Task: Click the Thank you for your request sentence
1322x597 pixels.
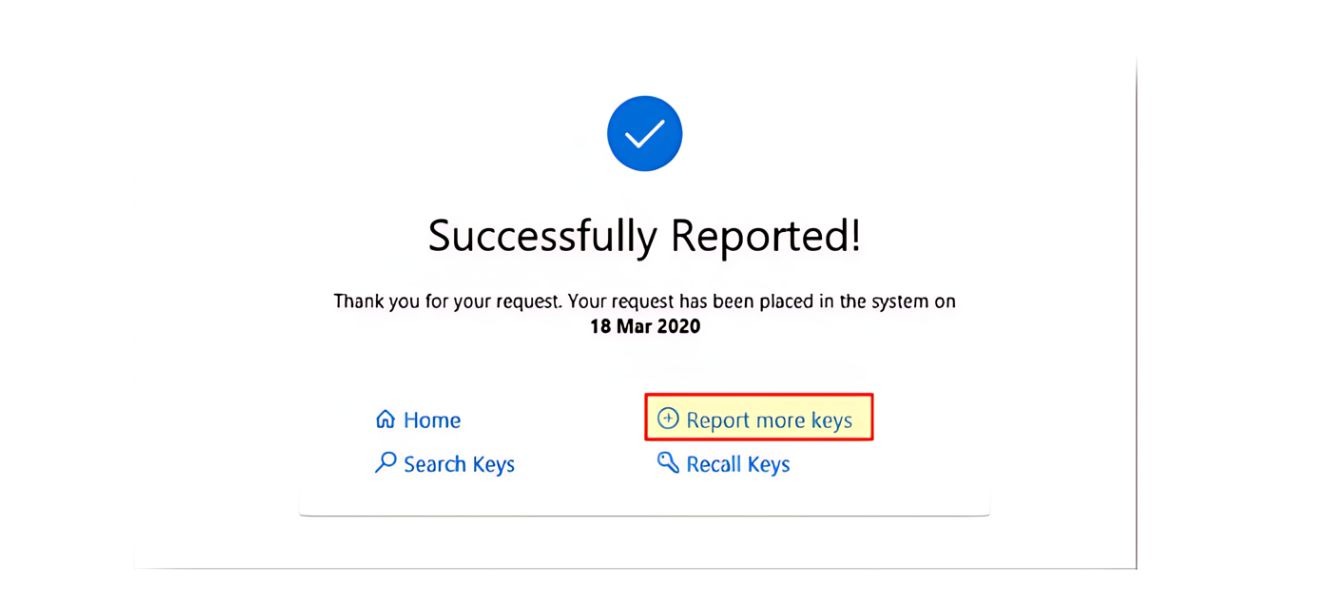Action: tap(644, 301)
